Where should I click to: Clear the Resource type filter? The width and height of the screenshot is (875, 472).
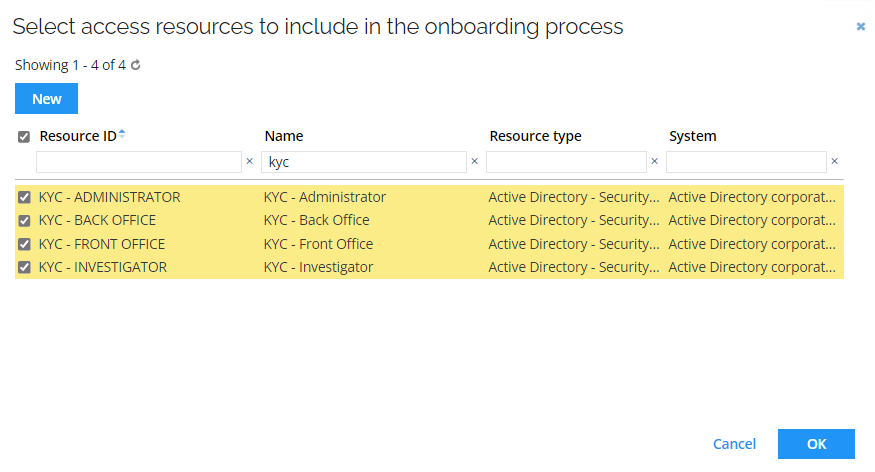click(x=655, y=161)
